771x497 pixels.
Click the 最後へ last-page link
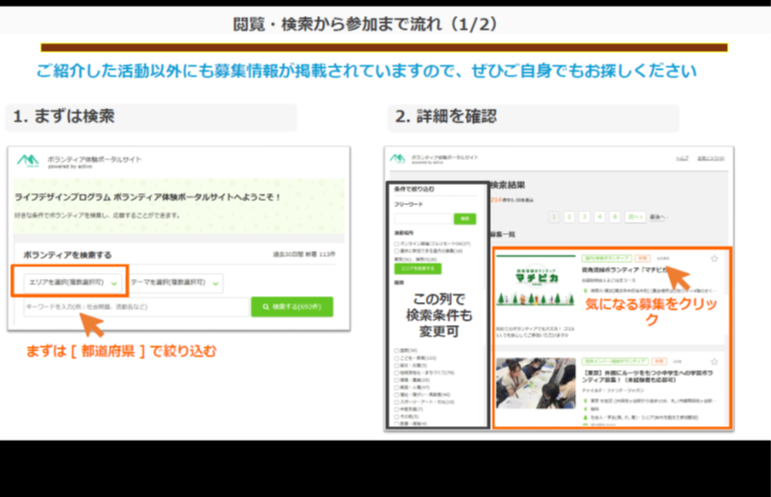click(x=658, y=217)
